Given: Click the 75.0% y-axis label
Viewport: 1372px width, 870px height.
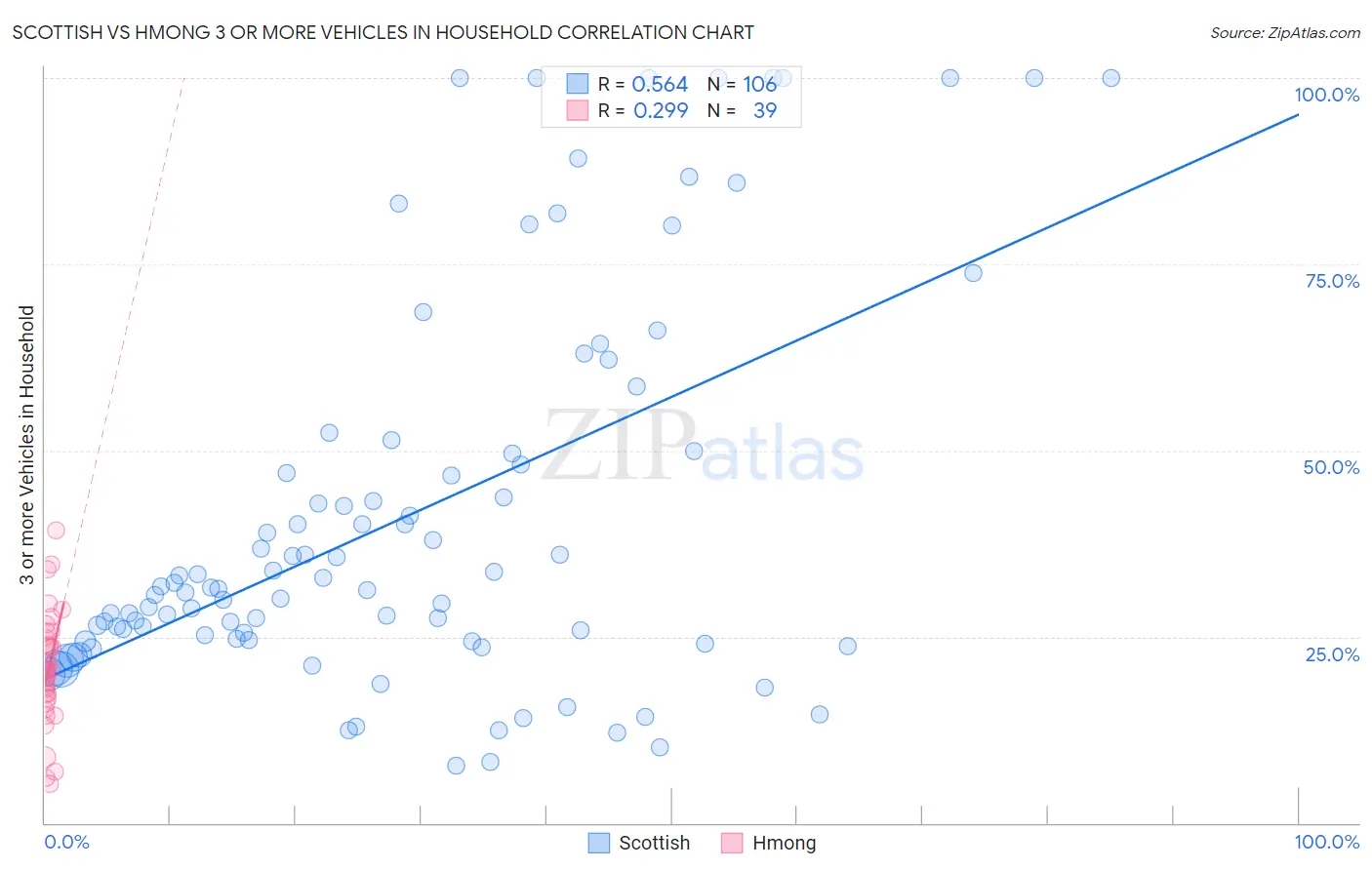Looking at the screenshot, I should coord(1332,281).
